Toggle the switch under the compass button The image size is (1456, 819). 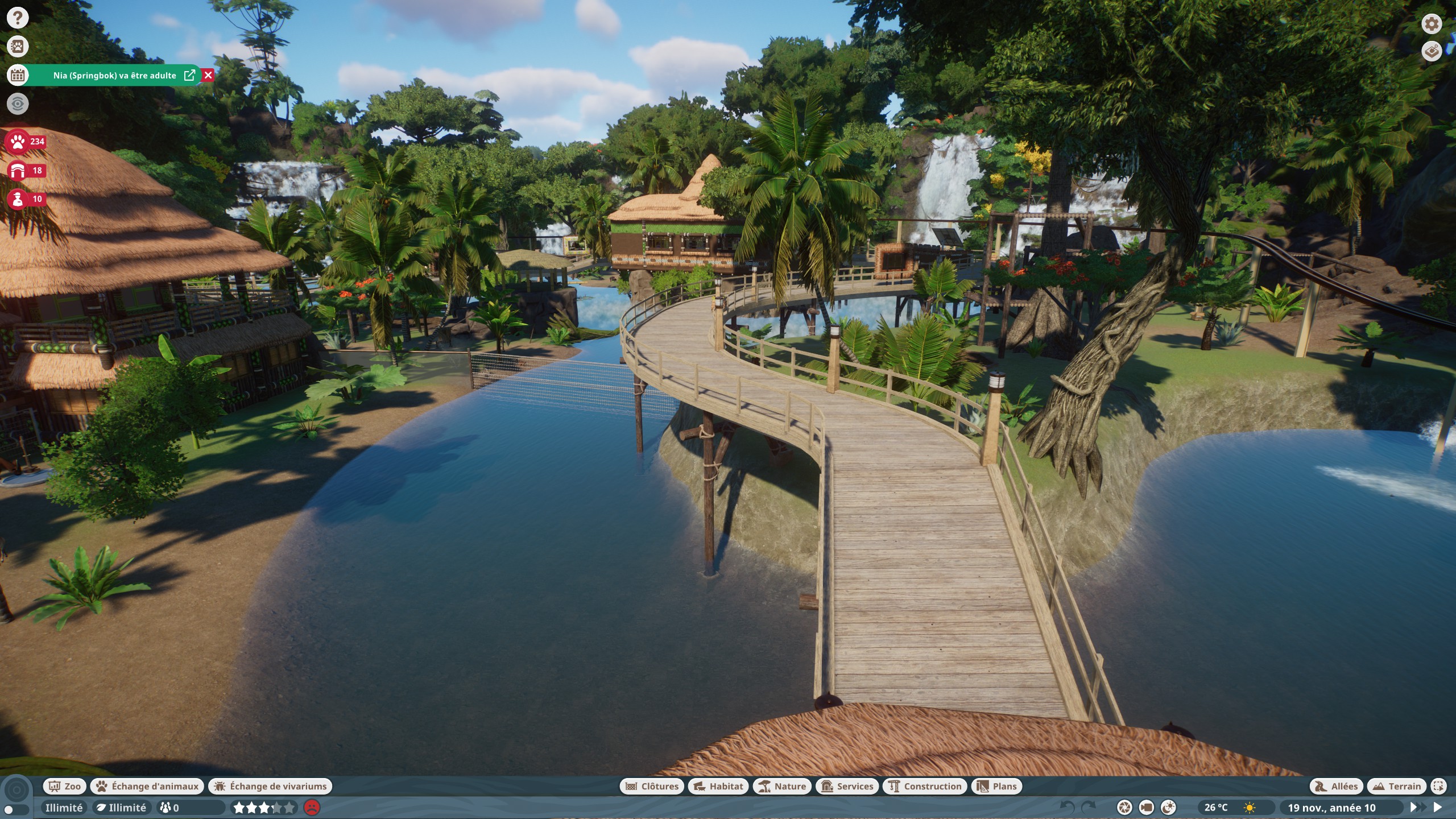point(16,809)
